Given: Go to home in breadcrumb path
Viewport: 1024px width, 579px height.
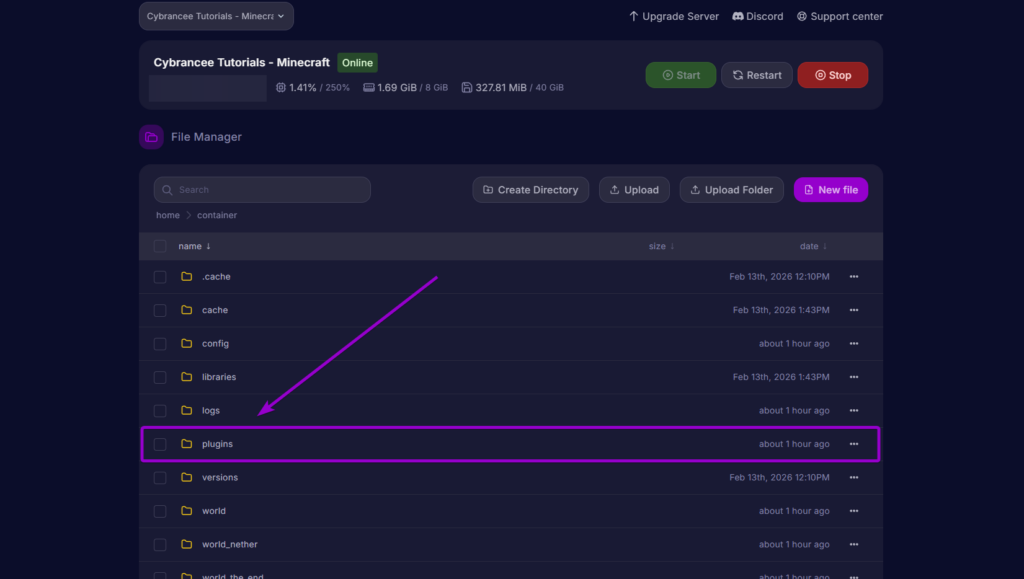Looking at the screenshot, I should click(x=168, y=215).
